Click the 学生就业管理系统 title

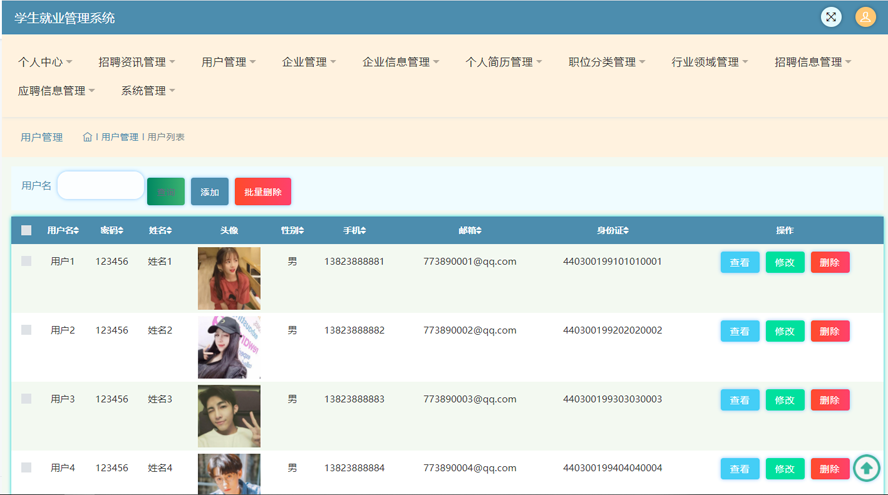65,18
